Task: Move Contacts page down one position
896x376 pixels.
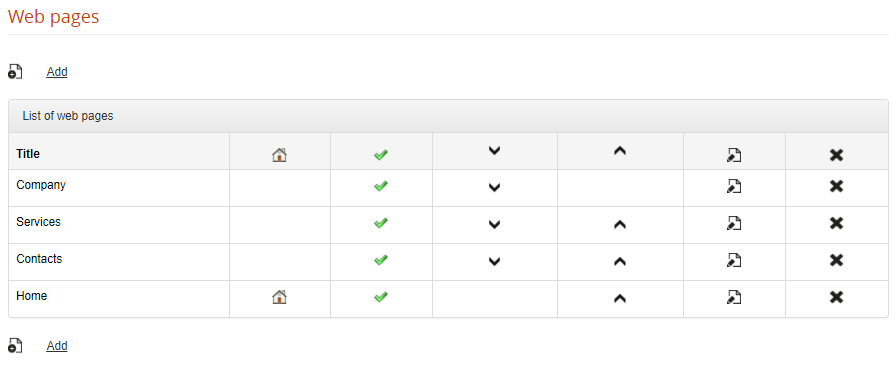Action: click(x=494, y=262)
